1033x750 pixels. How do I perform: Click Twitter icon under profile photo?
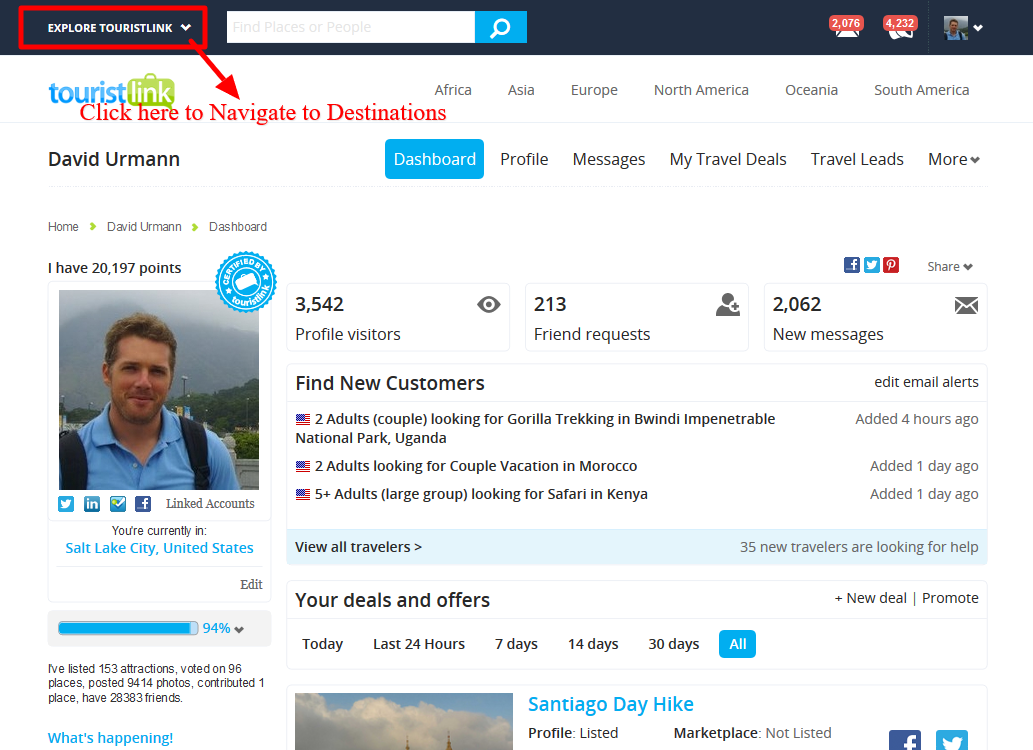[x=66, y=504]
